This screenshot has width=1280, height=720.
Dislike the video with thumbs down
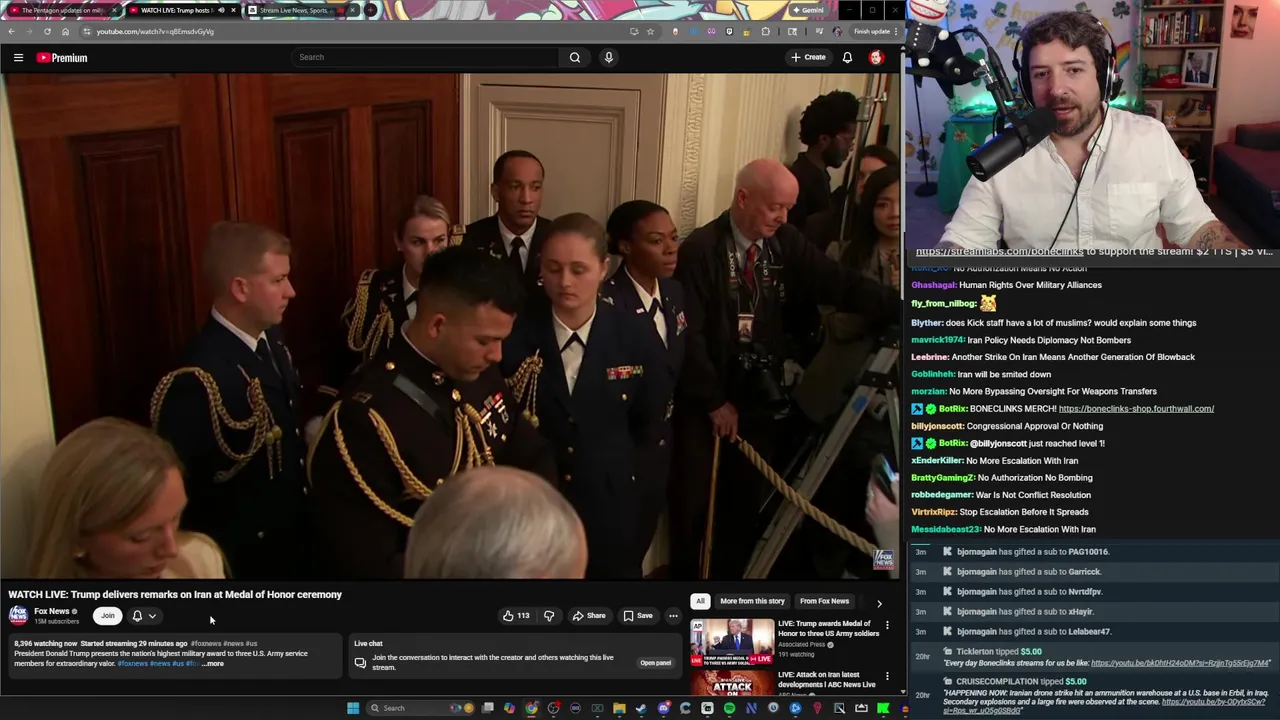549,616
